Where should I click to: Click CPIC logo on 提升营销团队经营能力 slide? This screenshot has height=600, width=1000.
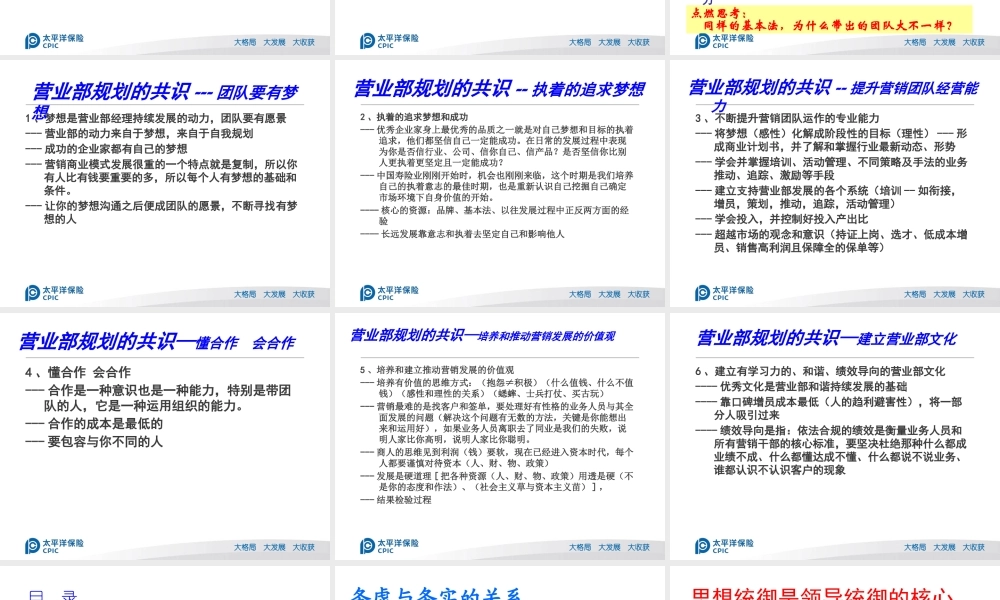[724, 293]
